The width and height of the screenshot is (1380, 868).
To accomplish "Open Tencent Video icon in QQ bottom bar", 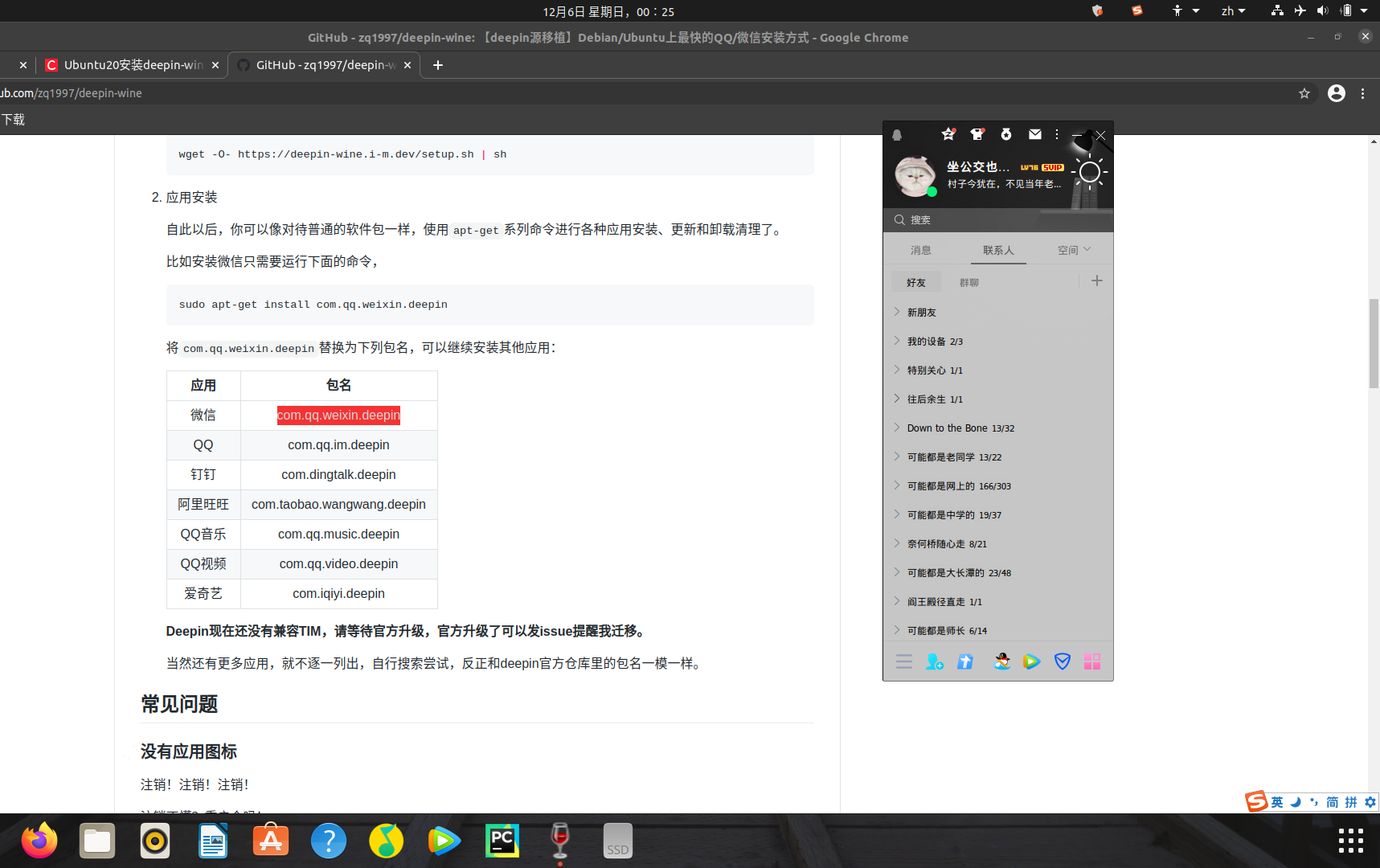I will (x=1031, y=661).
